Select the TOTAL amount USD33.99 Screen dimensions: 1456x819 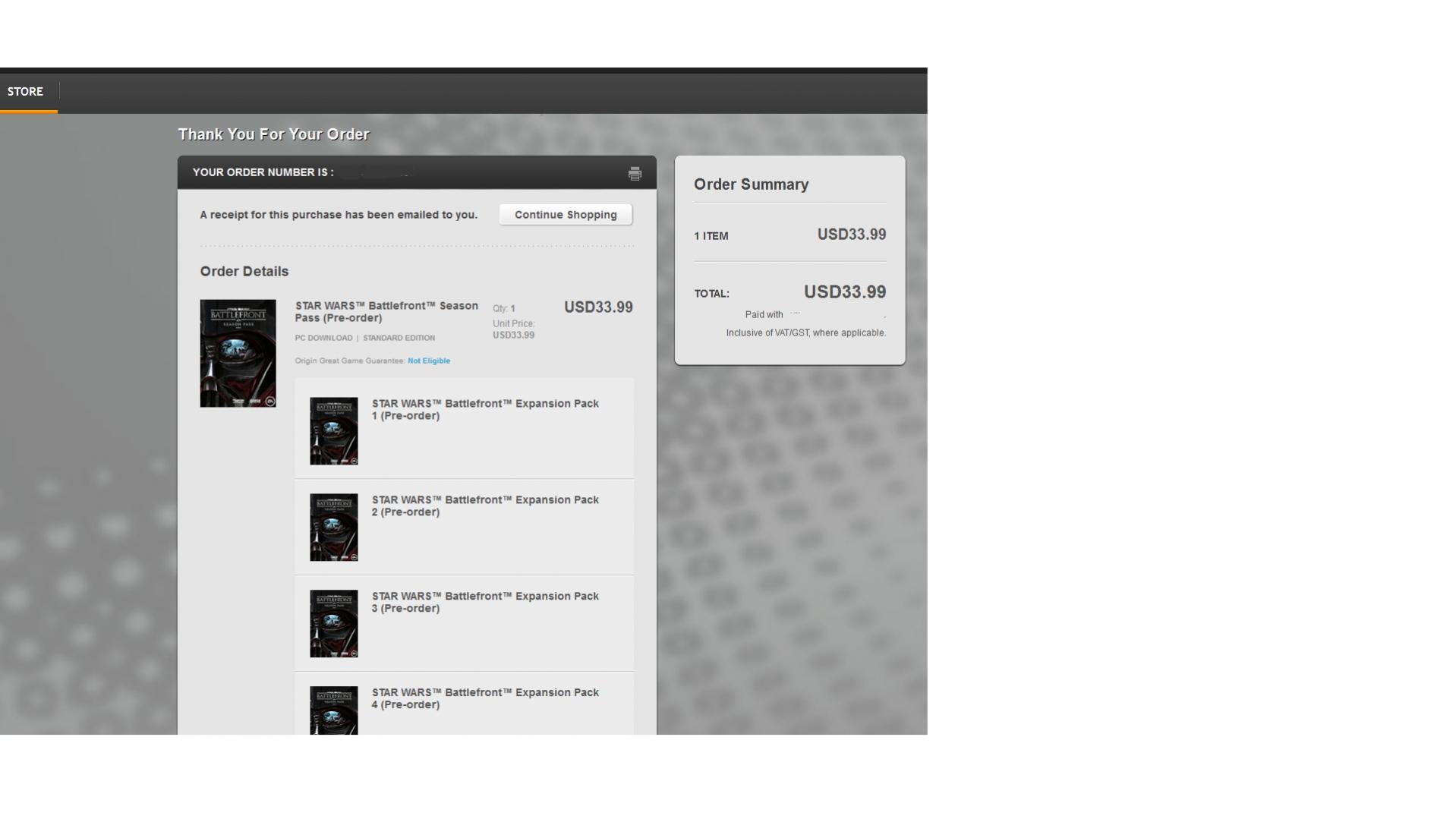click(845, 292)
